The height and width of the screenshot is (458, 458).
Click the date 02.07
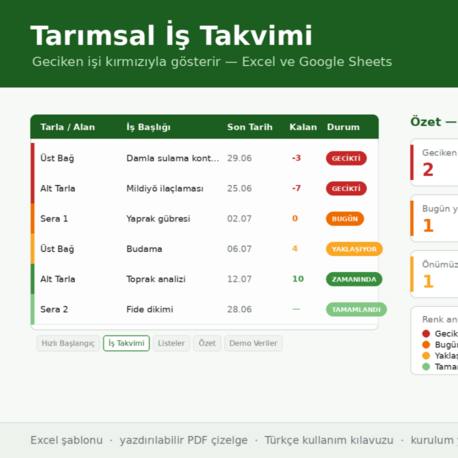(239, 219)
